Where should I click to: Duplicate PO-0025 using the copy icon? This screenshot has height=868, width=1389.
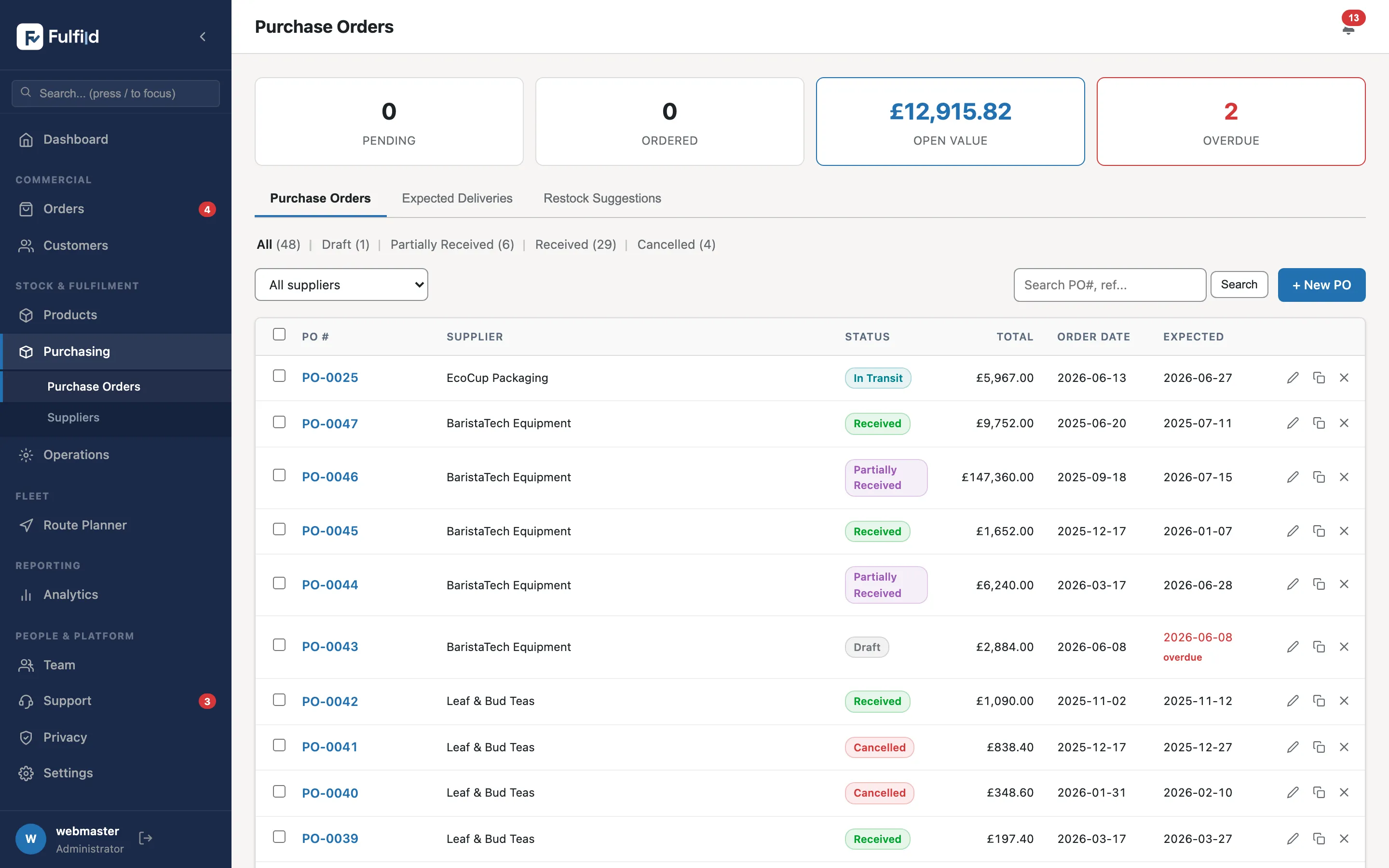(x=1319, y=378)
